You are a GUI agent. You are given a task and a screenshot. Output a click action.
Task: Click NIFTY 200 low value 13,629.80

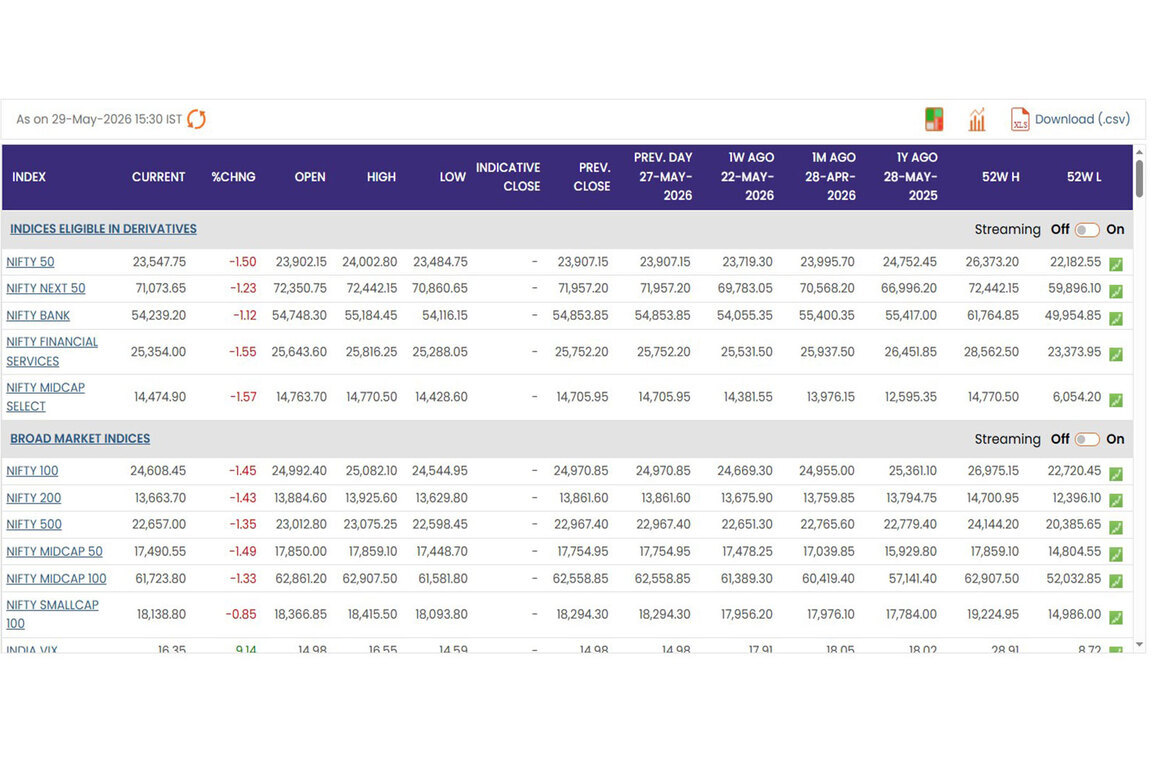(x=442, y=498)
